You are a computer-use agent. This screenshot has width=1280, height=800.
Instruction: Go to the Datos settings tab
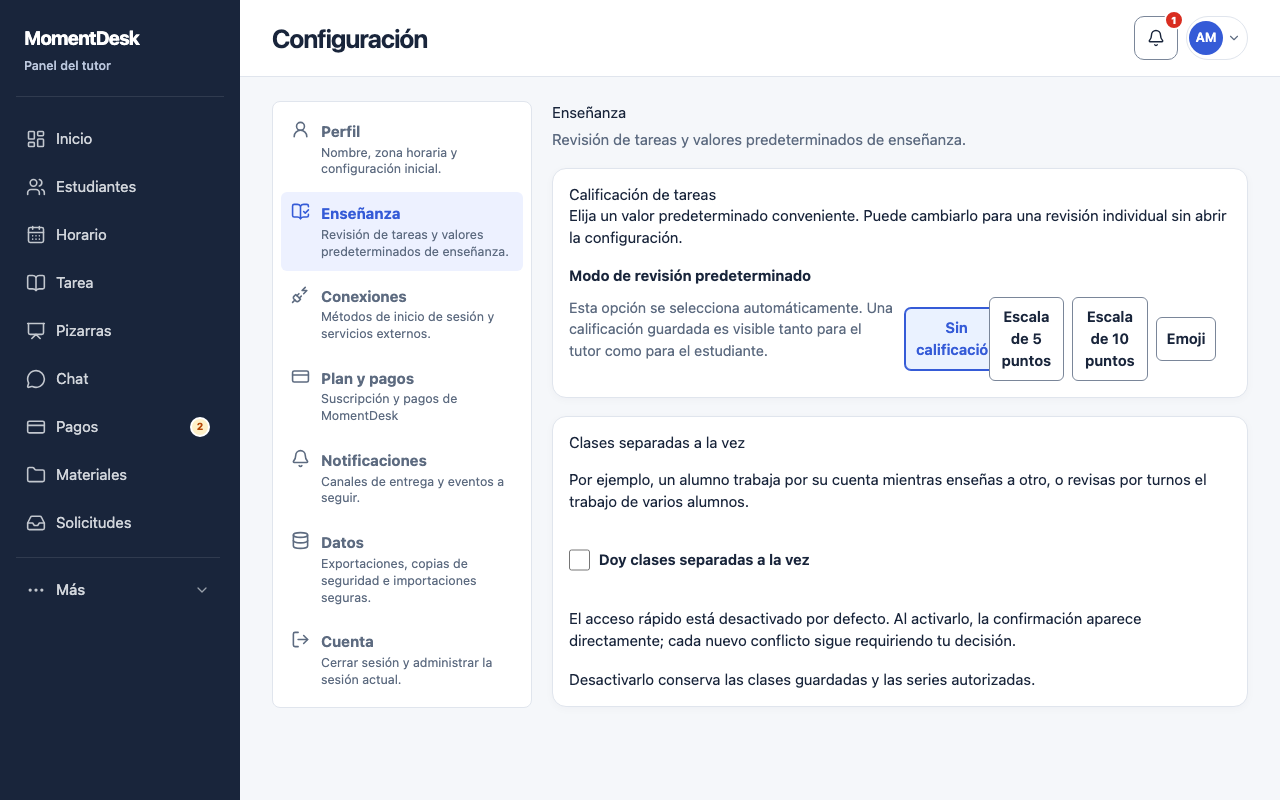[x=402, y=570]
